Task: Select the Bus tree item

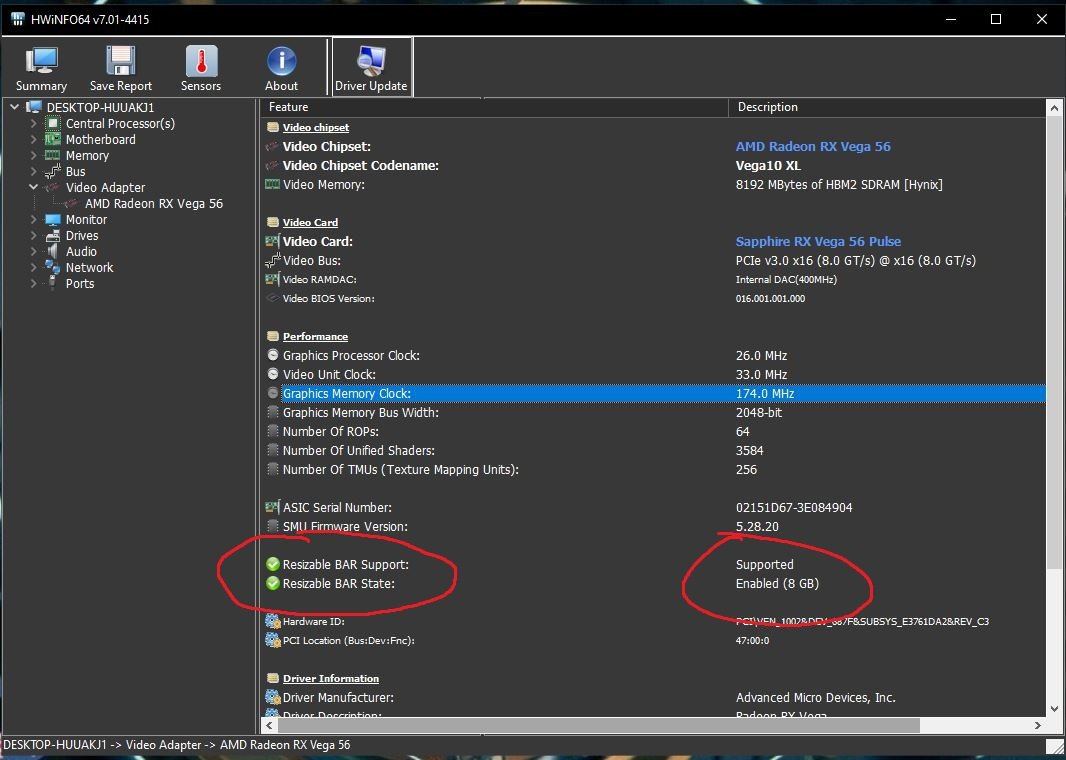Action: tap(75, 171)
